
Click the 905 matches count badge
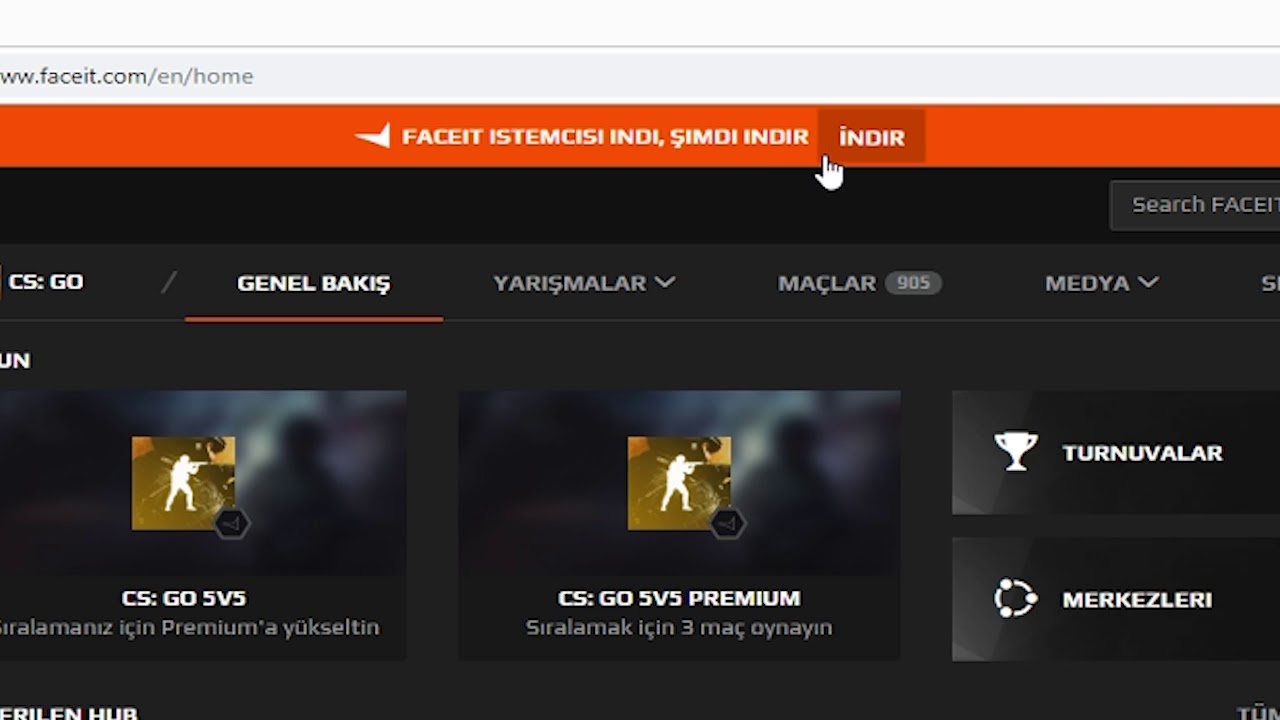[913, 283]
